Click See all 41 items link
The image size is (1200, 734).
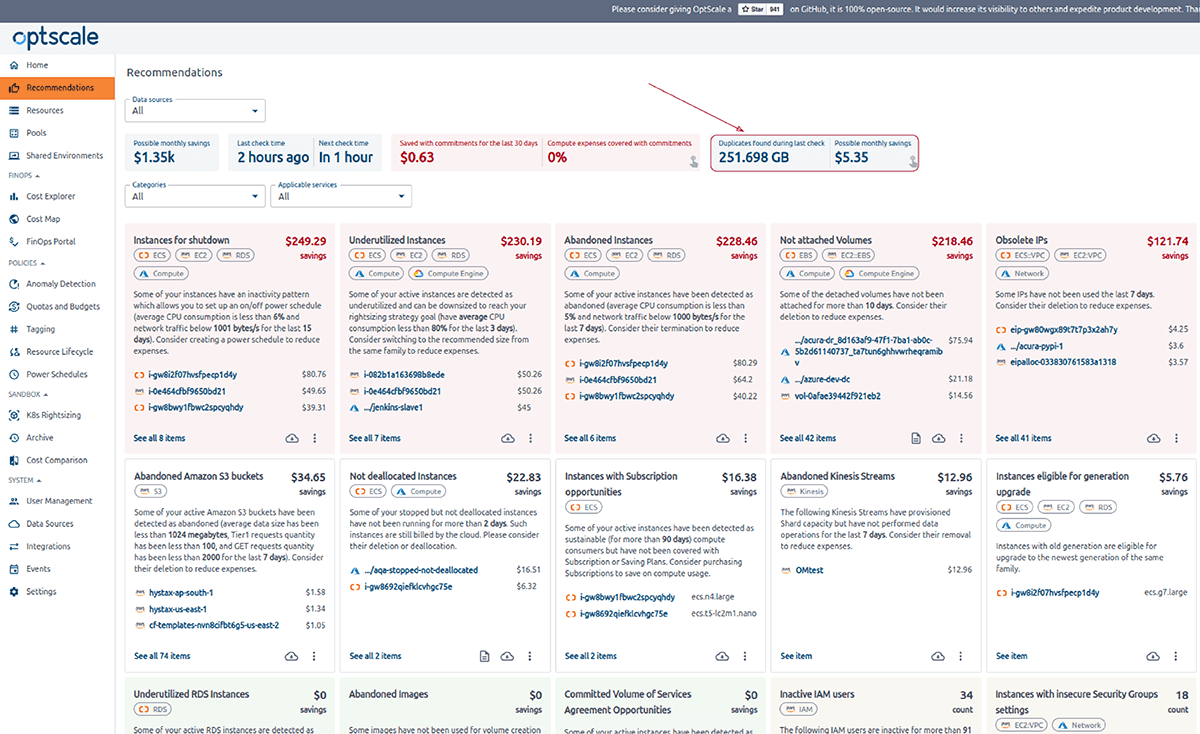coord(1024,438)
